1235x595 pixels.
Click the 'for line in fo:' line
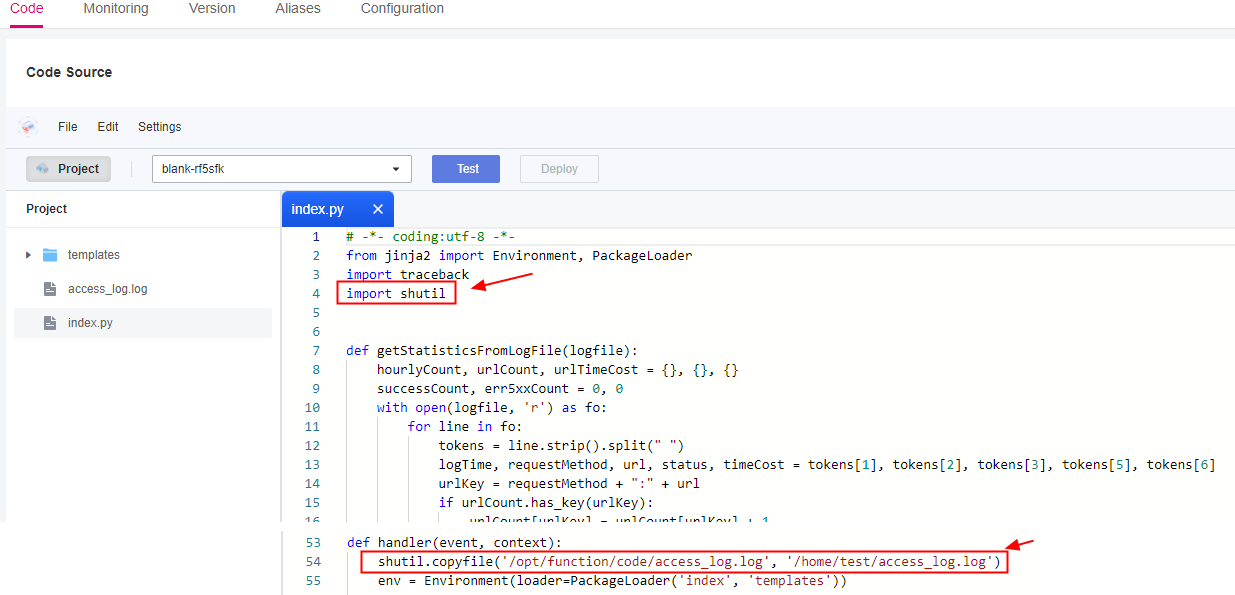pos(465,426)
